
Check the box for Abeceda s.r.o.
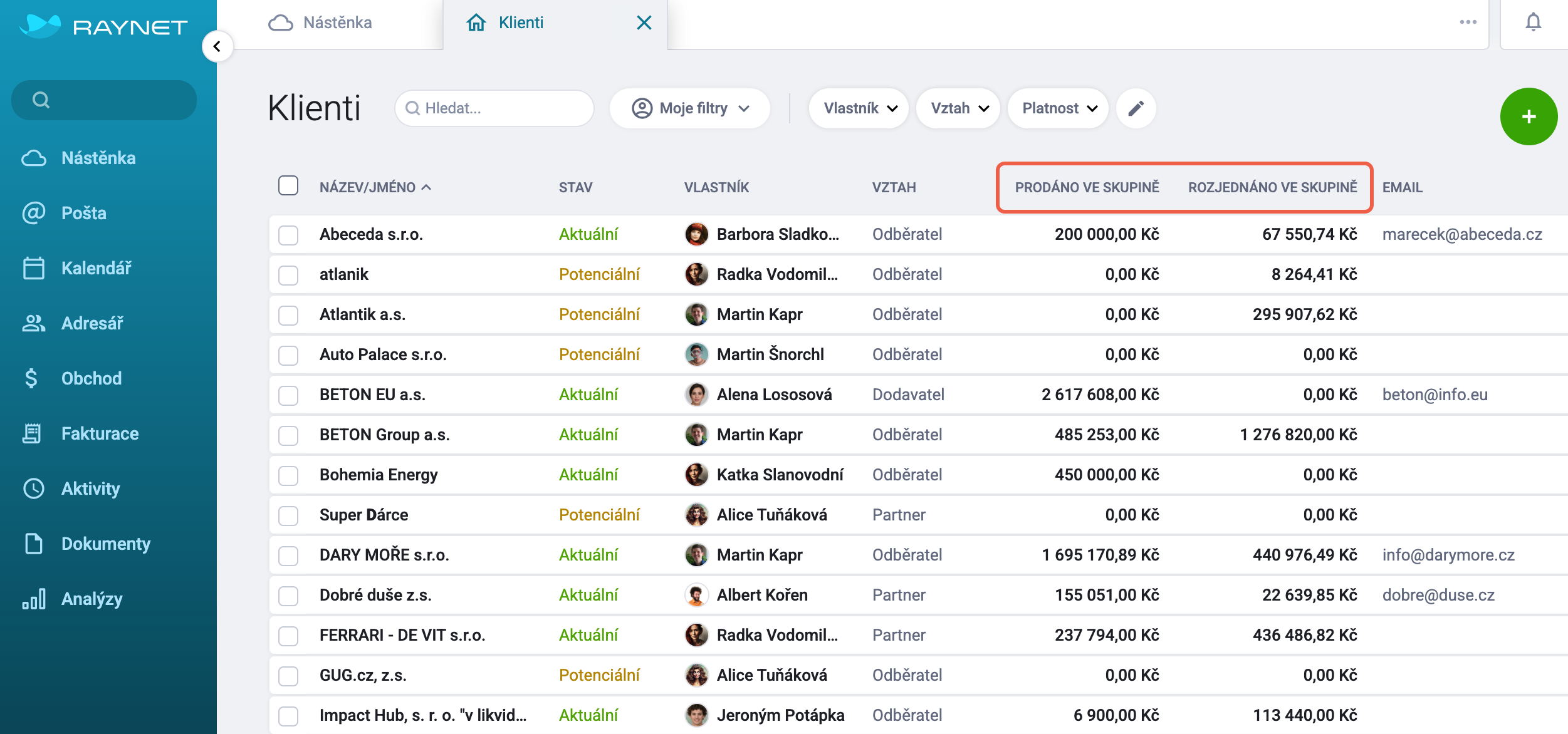(x=288, y=235)
